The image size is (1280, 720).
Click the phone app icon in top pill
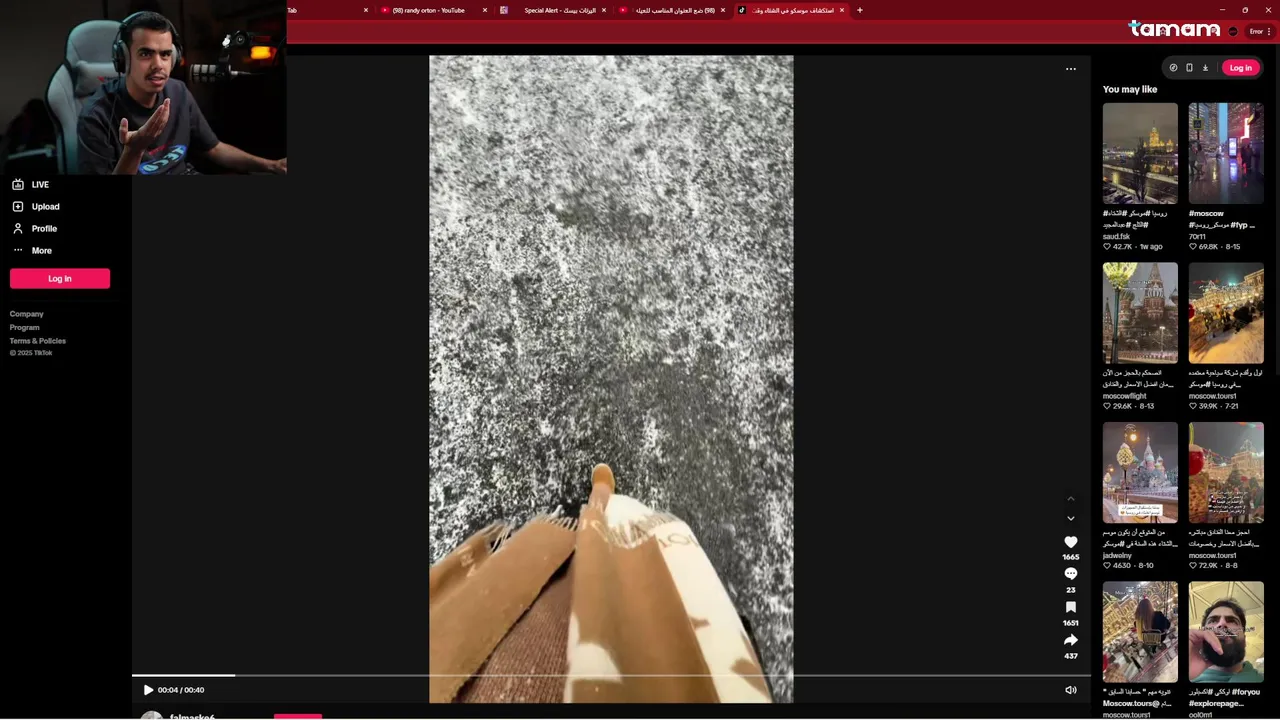(x=1189, y=68)
